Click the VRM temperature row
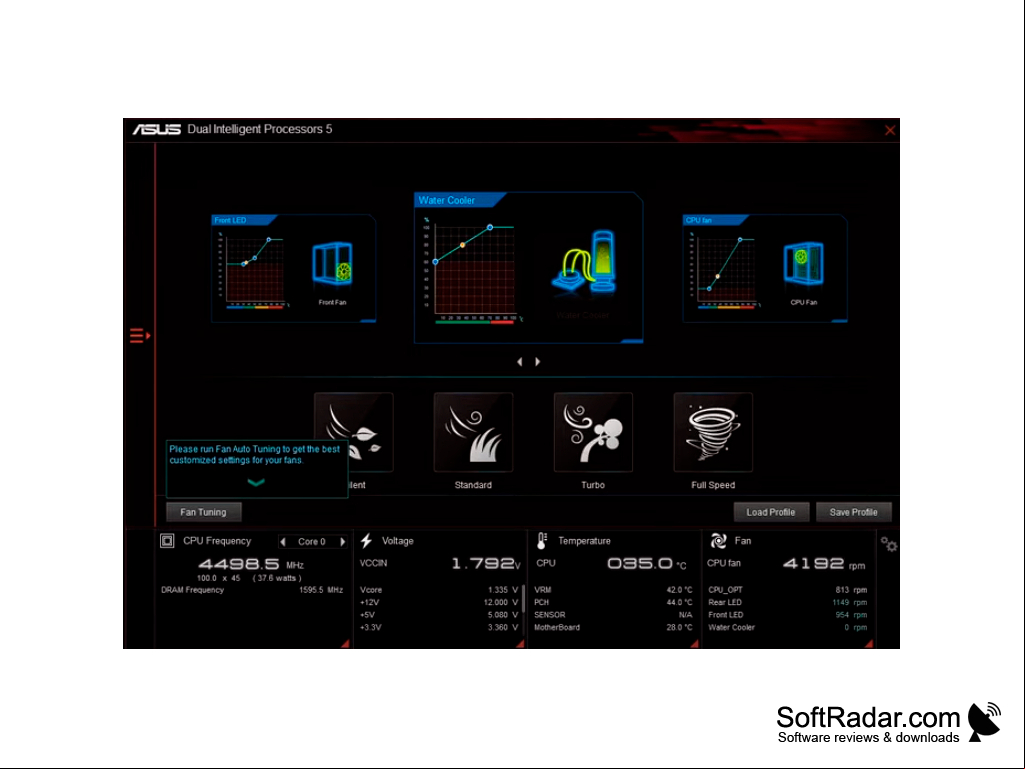Viewport: 1025px width, 769px height. coord(613,590)
